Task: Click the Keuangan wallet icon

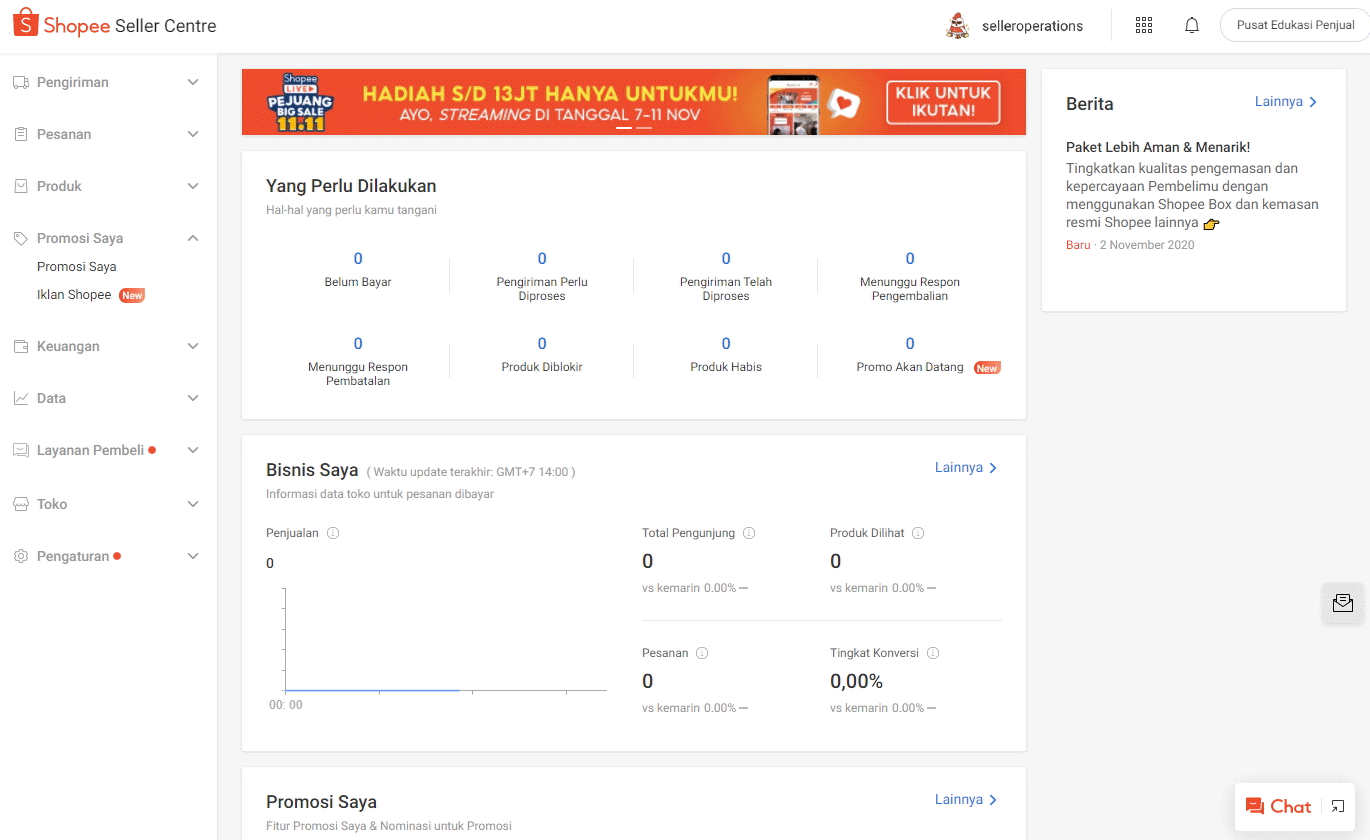Action: (20, 346)
